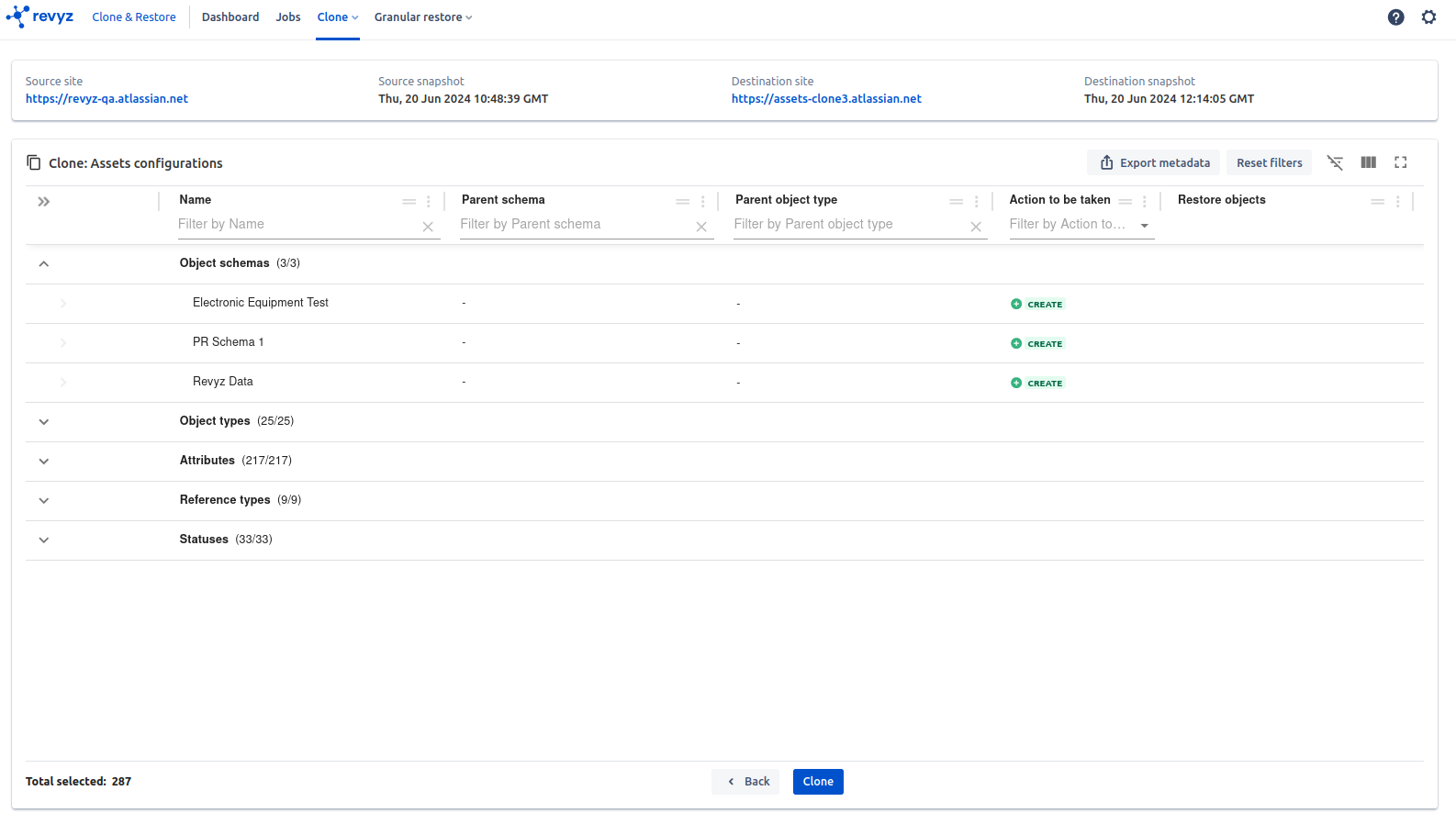Open the Name column options menu
Screen dimensions: 1456x824
tap(428, 202)
